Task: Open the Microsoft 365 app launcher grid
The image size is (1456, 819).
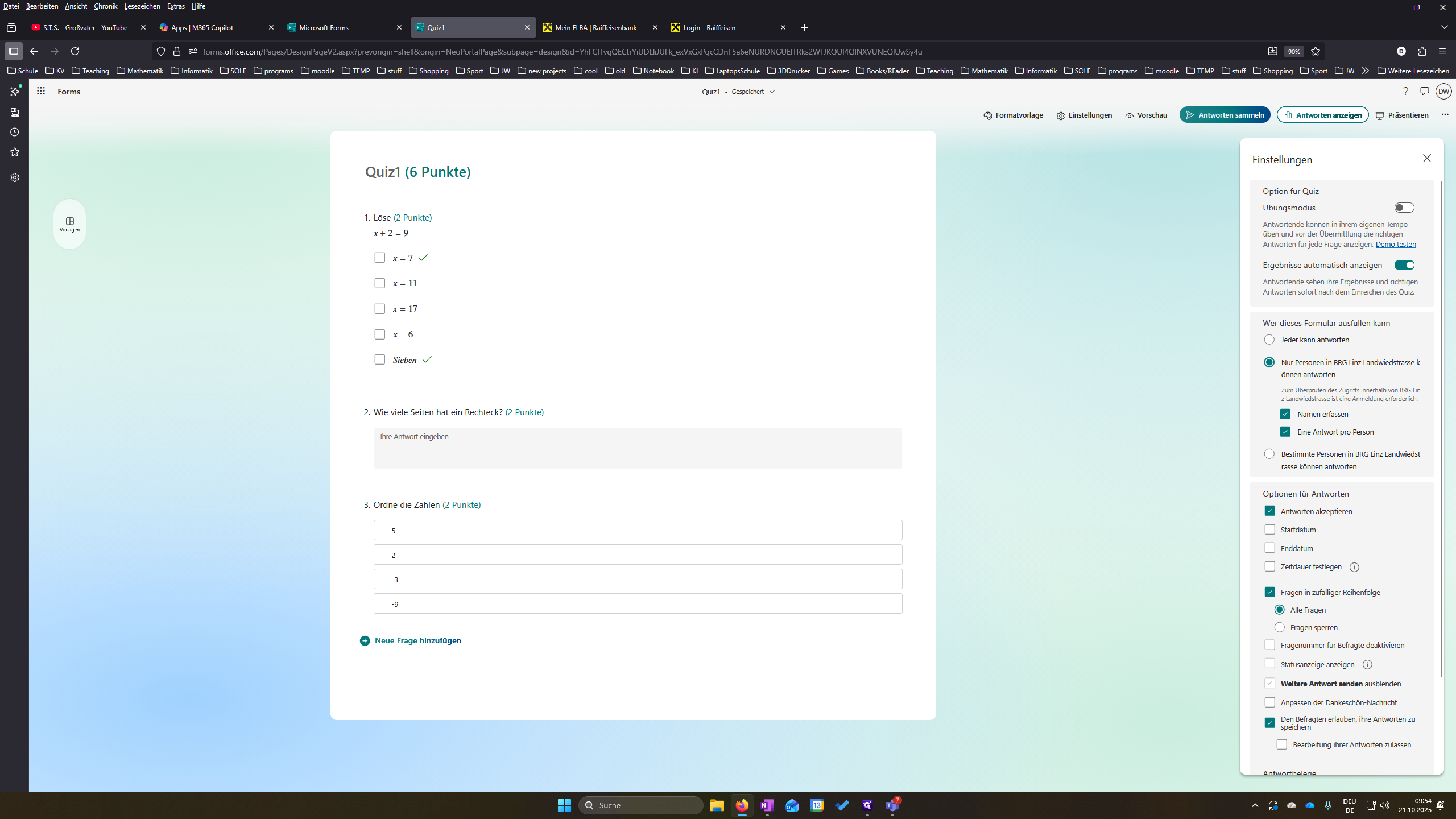Action: (41, 91)
